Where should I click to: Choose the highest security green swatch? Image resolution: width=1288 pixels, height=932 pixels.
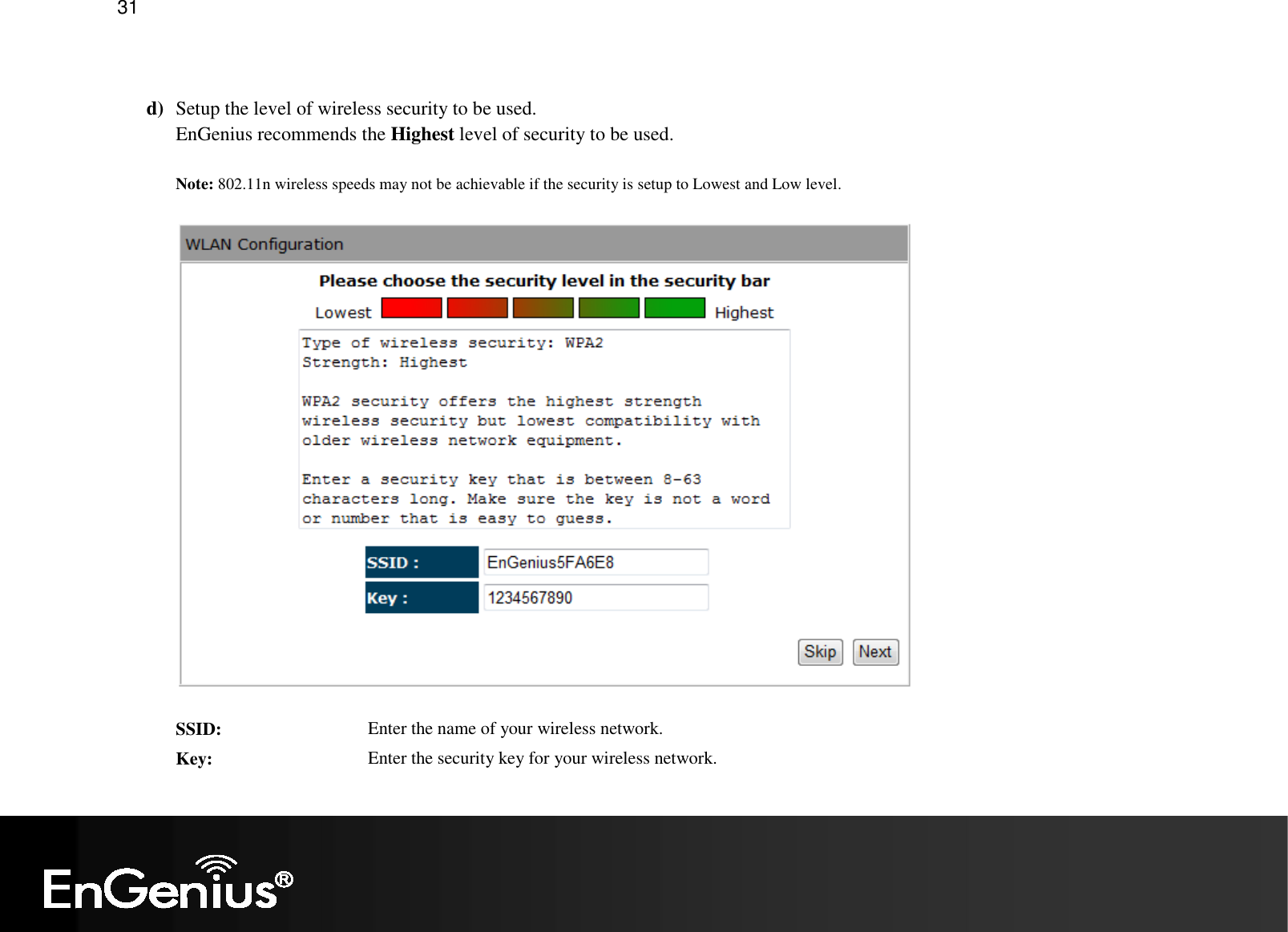(x=675, y=308)
